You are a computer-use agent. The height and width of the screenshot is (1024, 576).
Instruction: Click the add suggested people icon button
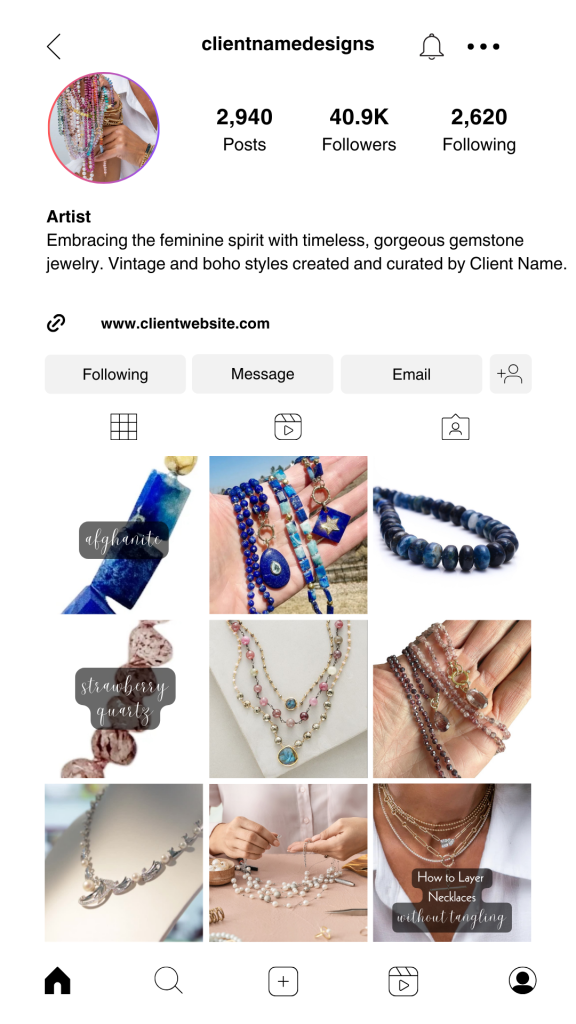point(511,374)
